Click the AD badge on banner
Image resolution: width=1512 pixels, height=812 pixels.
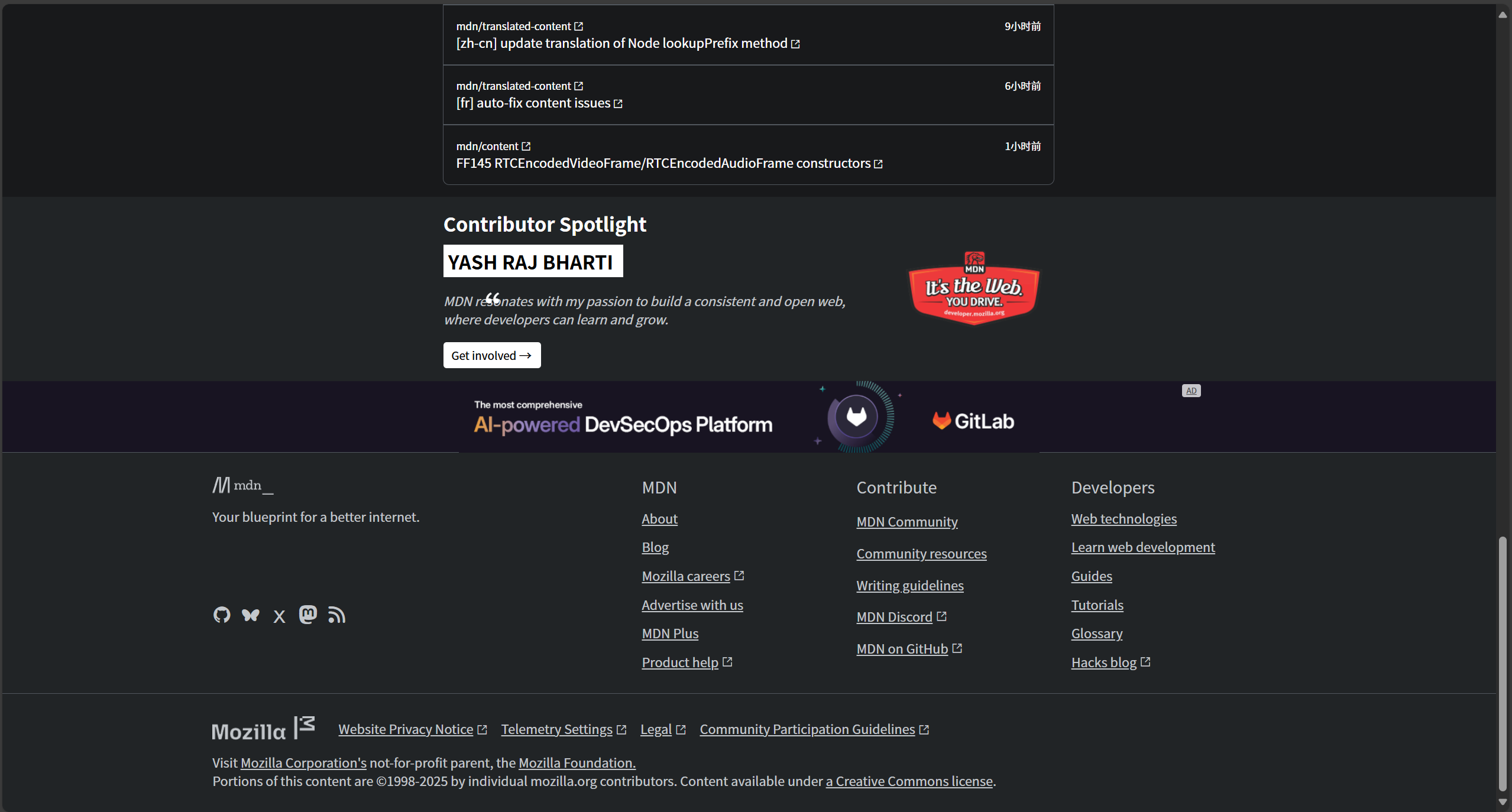[x=1191, y=391]
